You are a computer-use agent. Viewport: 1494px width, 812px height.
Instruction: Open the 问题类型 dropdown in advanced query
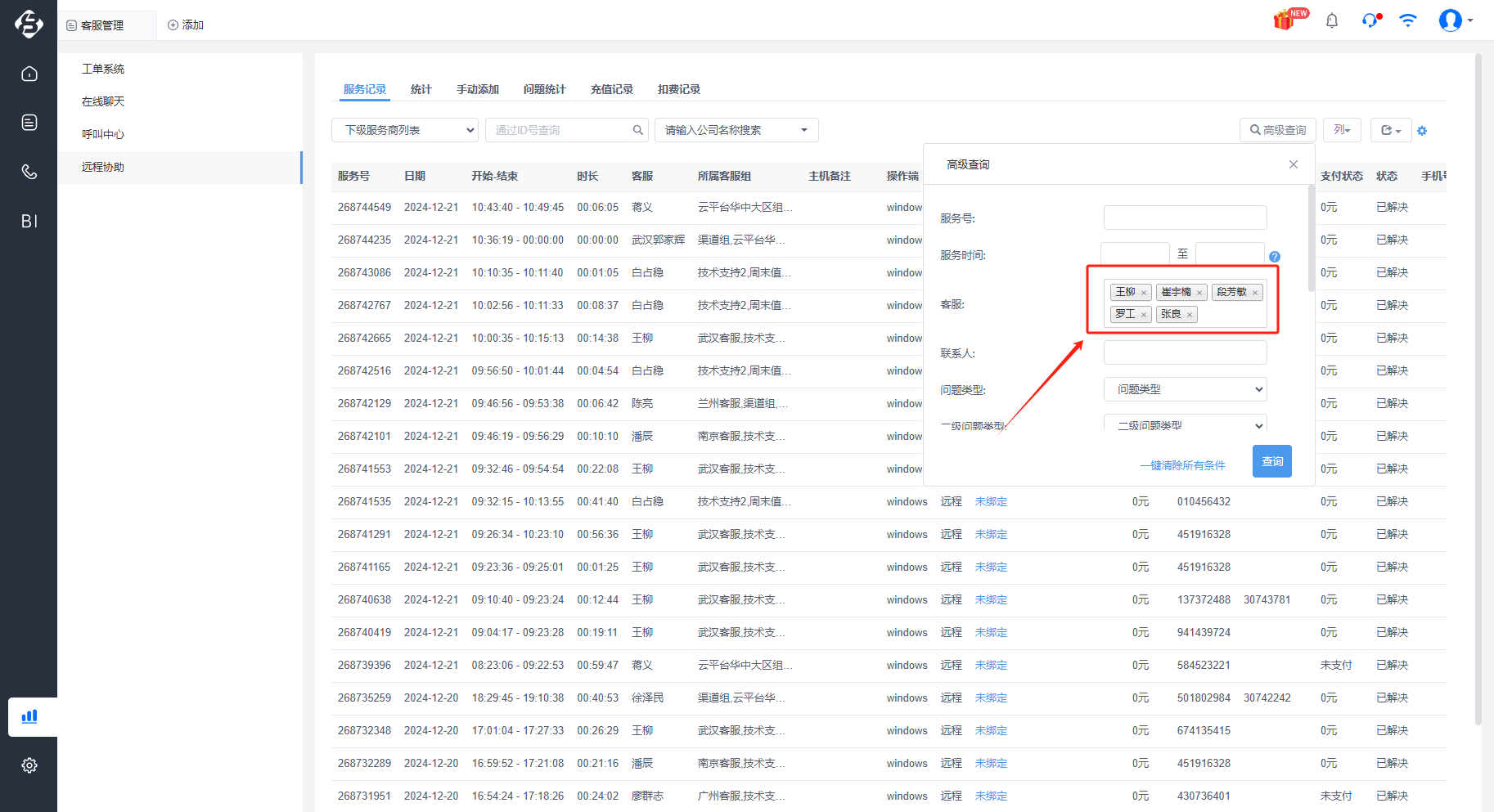(x=1185, y=389)
